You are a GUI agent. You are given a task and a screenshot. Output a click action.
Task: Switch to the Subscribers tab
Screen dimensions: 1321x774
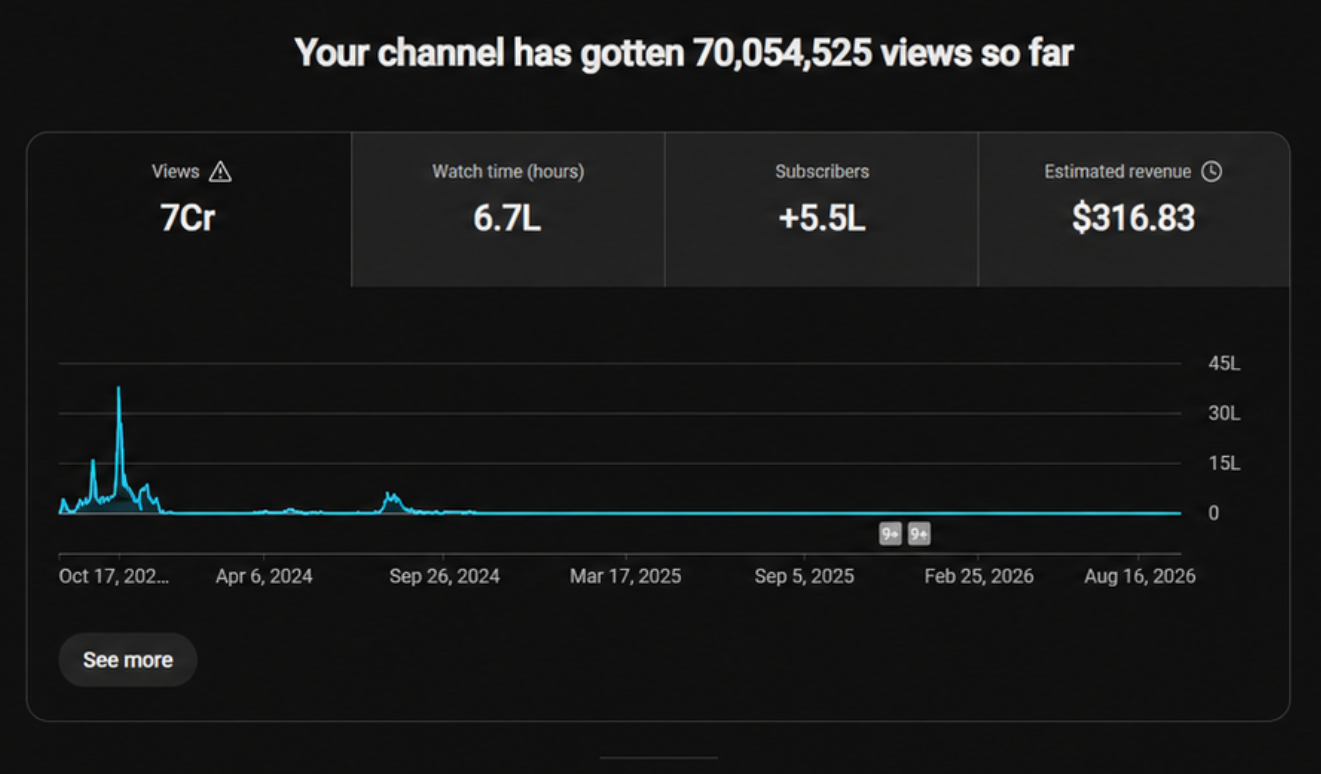point(821,210)
